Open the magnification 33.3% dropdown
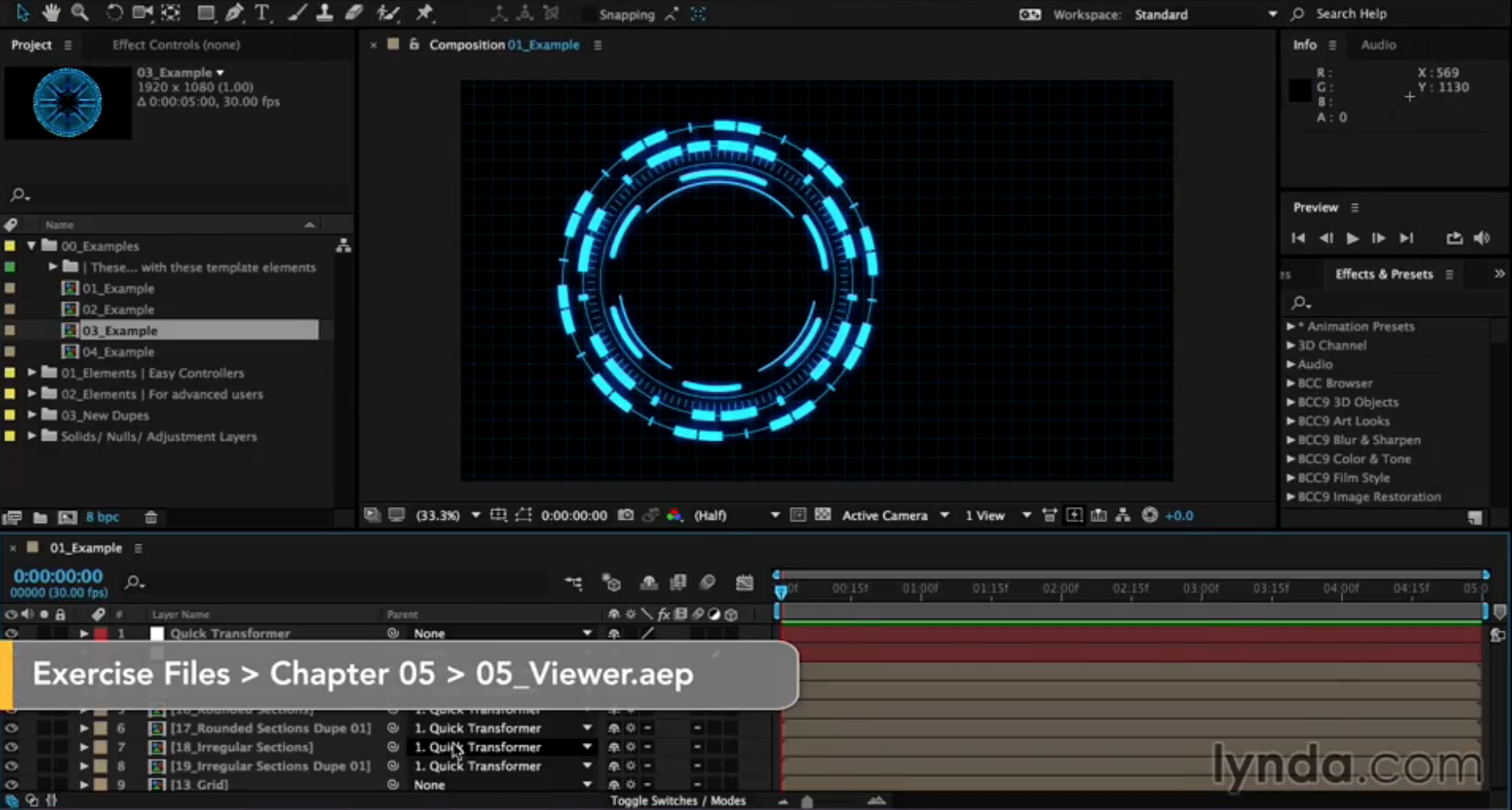The image size is (1512, 810). coord(448,515)
